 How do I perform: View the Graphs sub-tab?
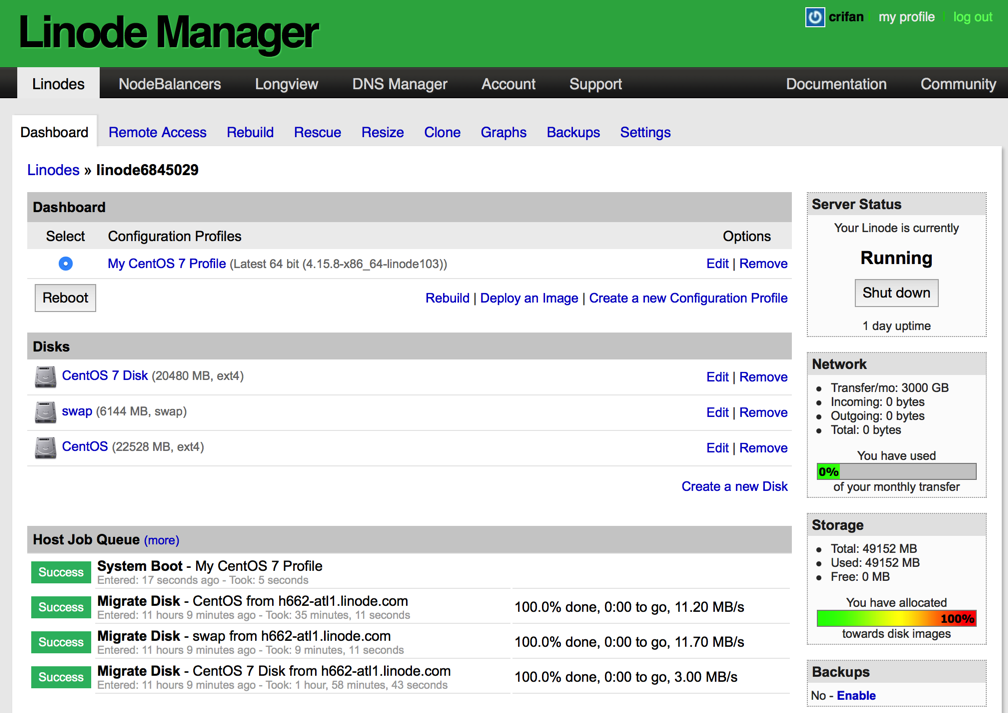pos(503,132)
